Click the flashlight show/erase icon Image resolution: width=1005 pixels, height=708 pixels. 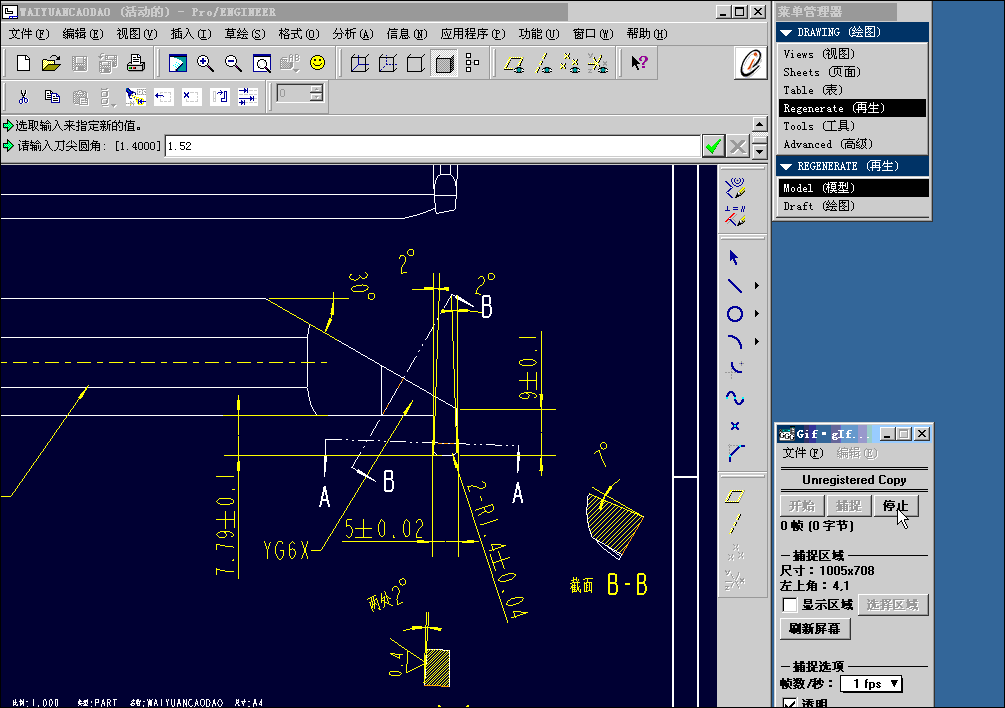(x=135, y=97)
